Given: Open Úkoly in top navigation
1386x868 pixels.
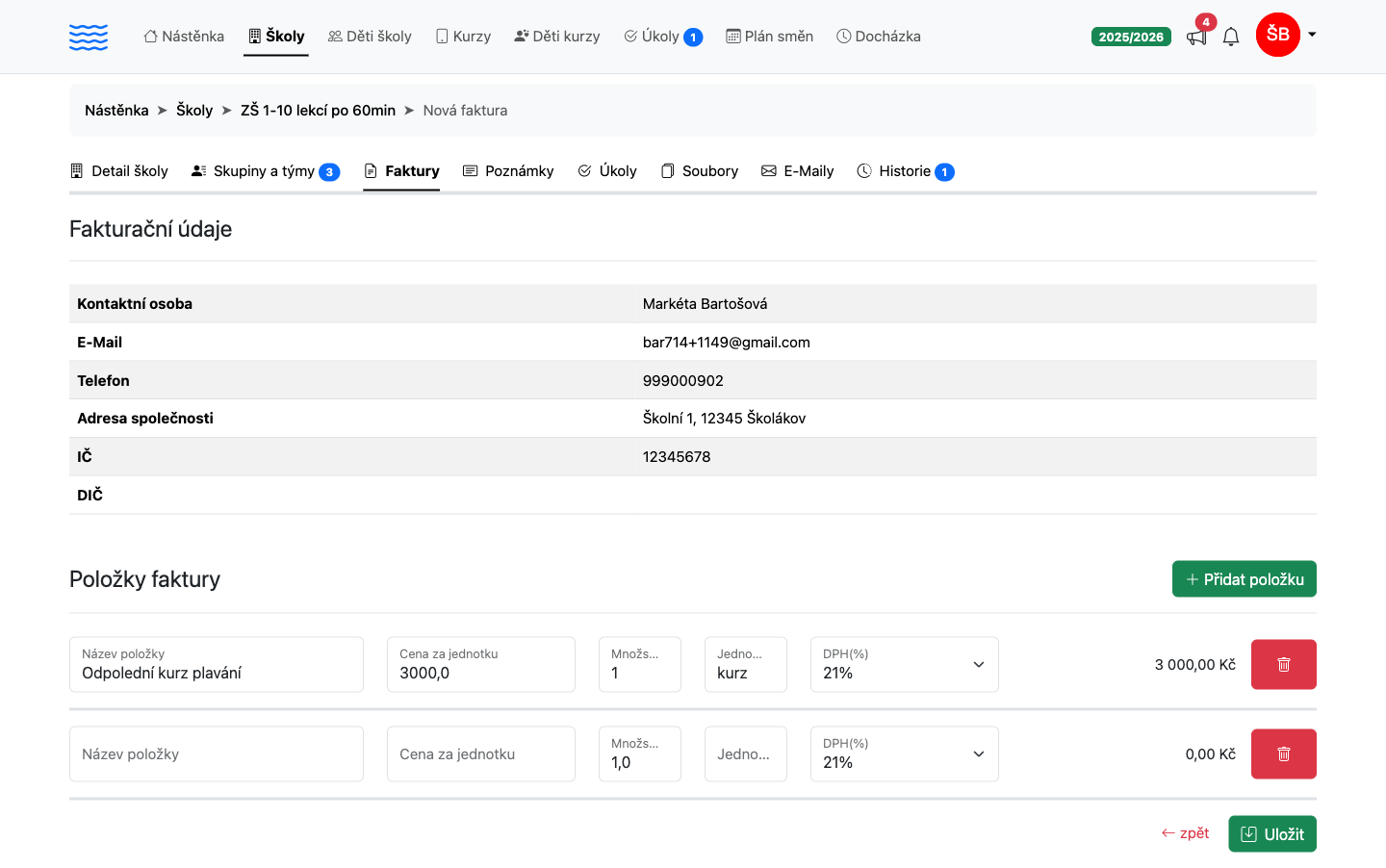Looking at the screenshot, I should coord(663,37).
